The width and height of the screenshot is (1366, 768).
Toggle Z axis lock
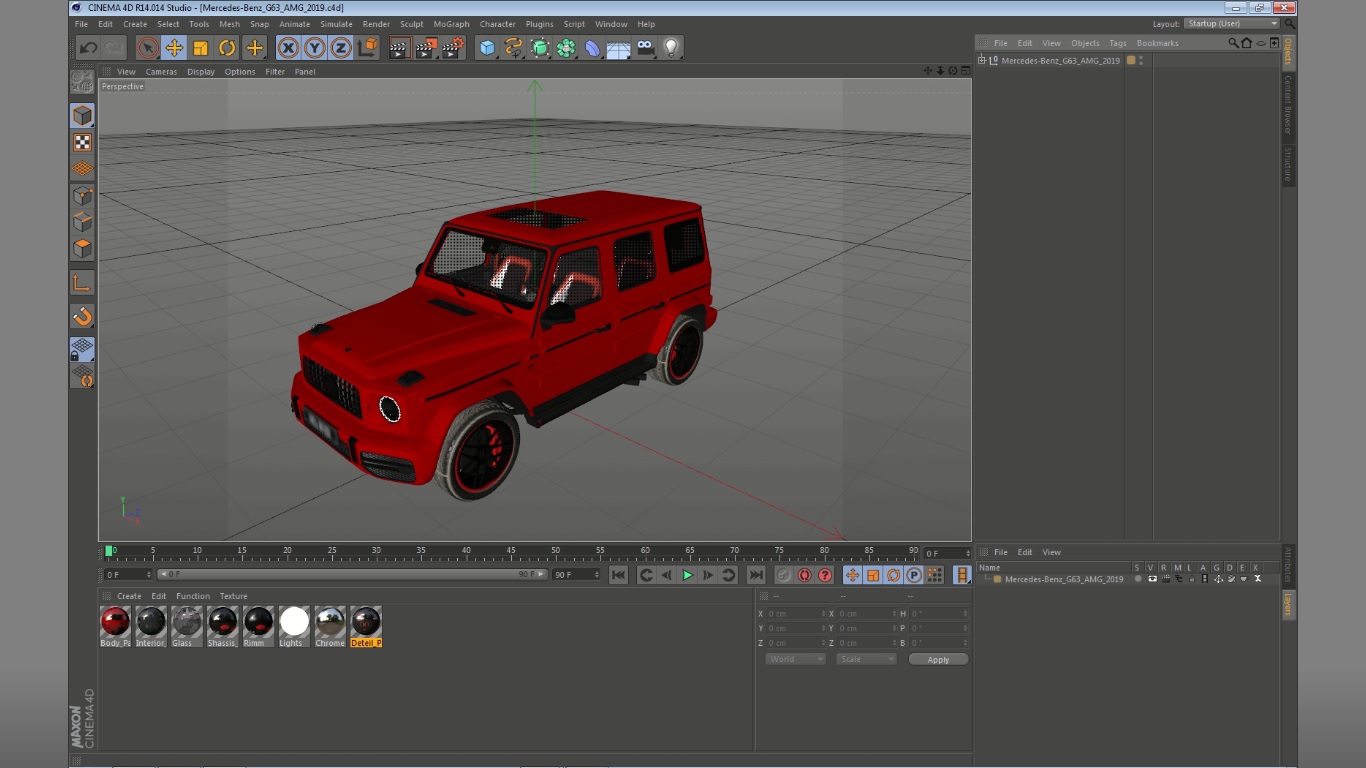[341, 47]
